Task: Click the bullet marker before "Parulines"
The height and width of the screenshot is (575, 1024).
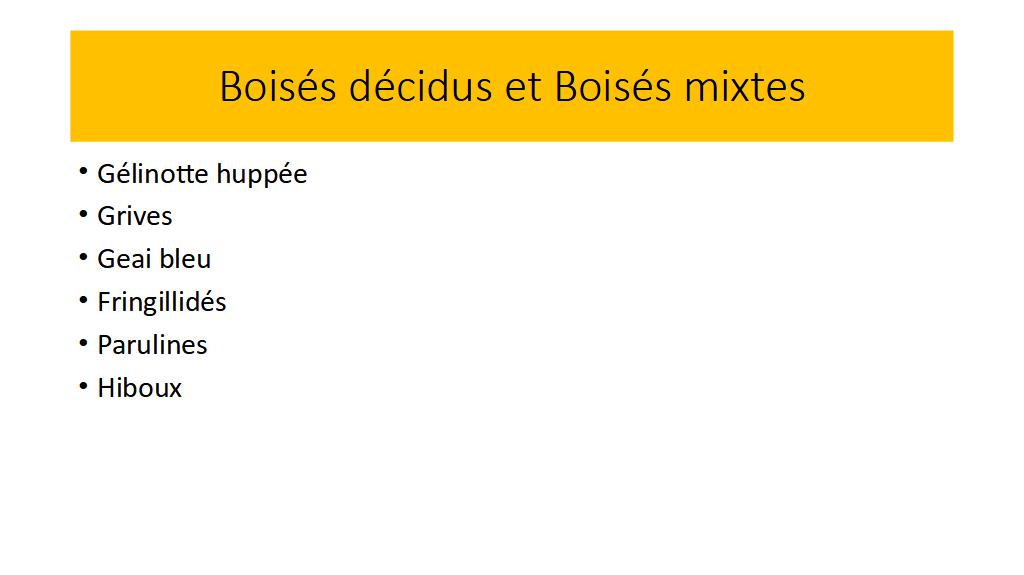Action: pos(83,343)
